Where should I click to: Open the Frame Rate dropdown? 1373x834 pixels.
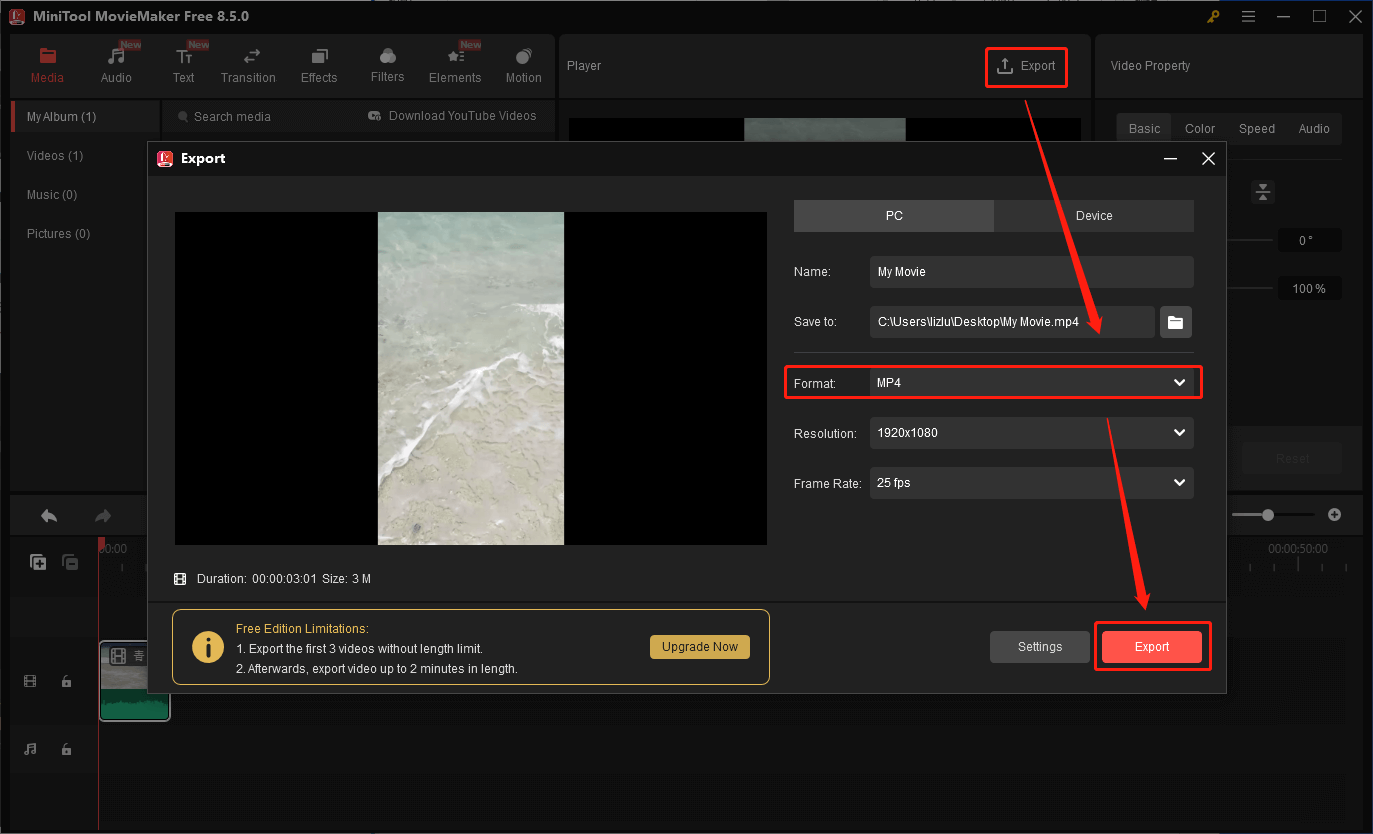coord(1031,483)
